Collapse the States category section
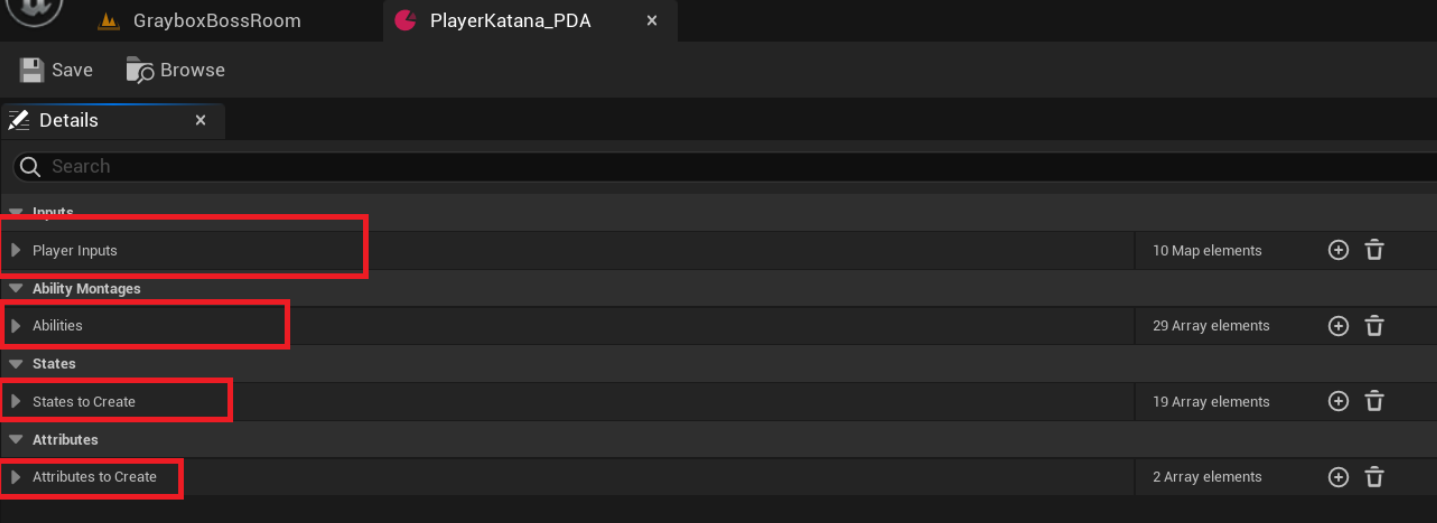This screenshot has height=523, width=1437. click(16, 364)
